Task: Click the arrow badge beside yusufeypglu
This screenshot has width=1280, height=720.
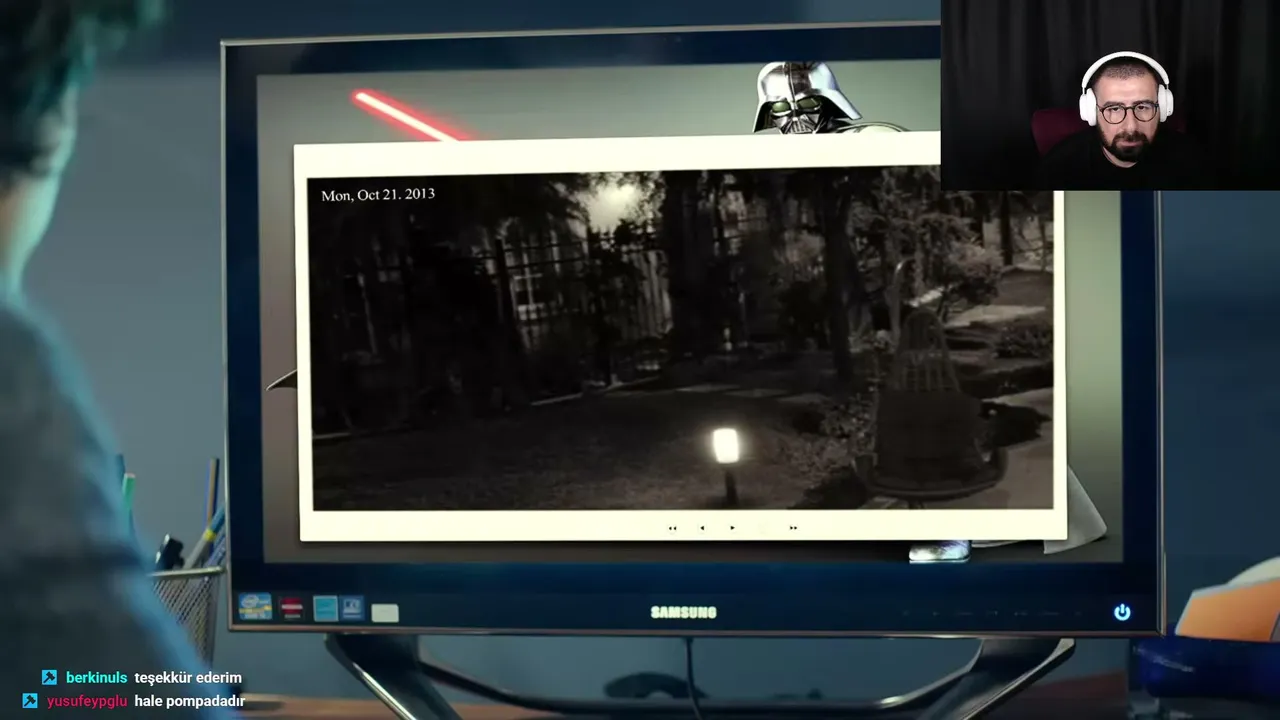Action: 30,701
